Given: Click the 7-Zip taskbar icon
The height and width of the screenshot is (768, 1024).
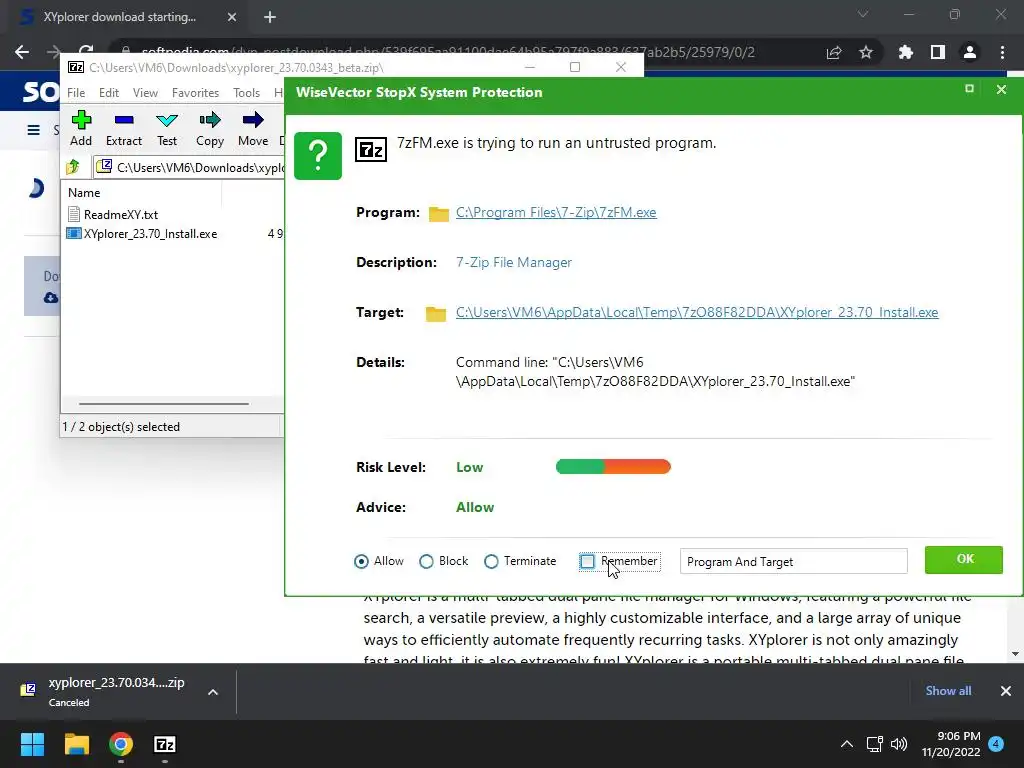Looking at the screenshot, I should pyautogui.click(x=165, y=744).
